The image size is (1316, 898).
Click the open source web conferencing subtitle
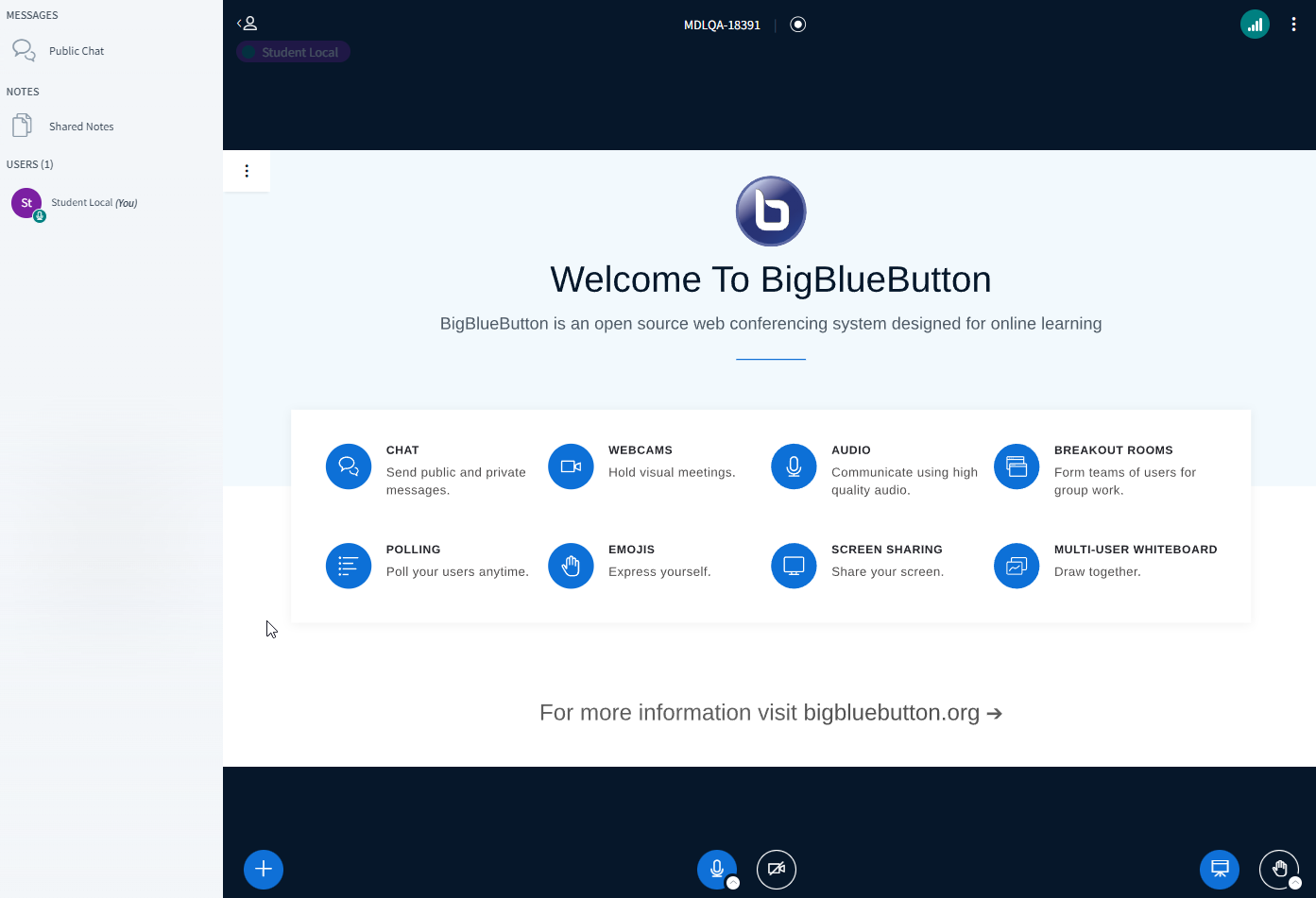click(771, 324)
